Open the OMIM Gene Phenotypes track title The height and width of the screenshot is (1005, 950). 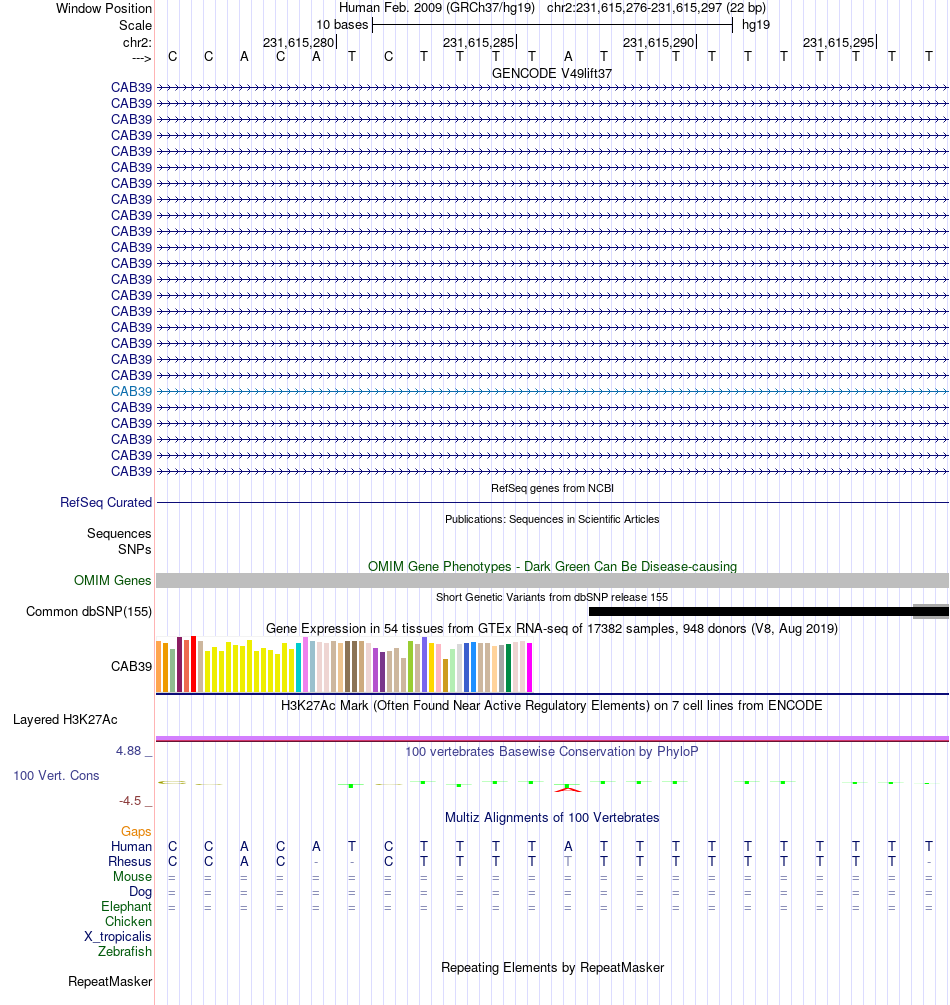[552, 567]
